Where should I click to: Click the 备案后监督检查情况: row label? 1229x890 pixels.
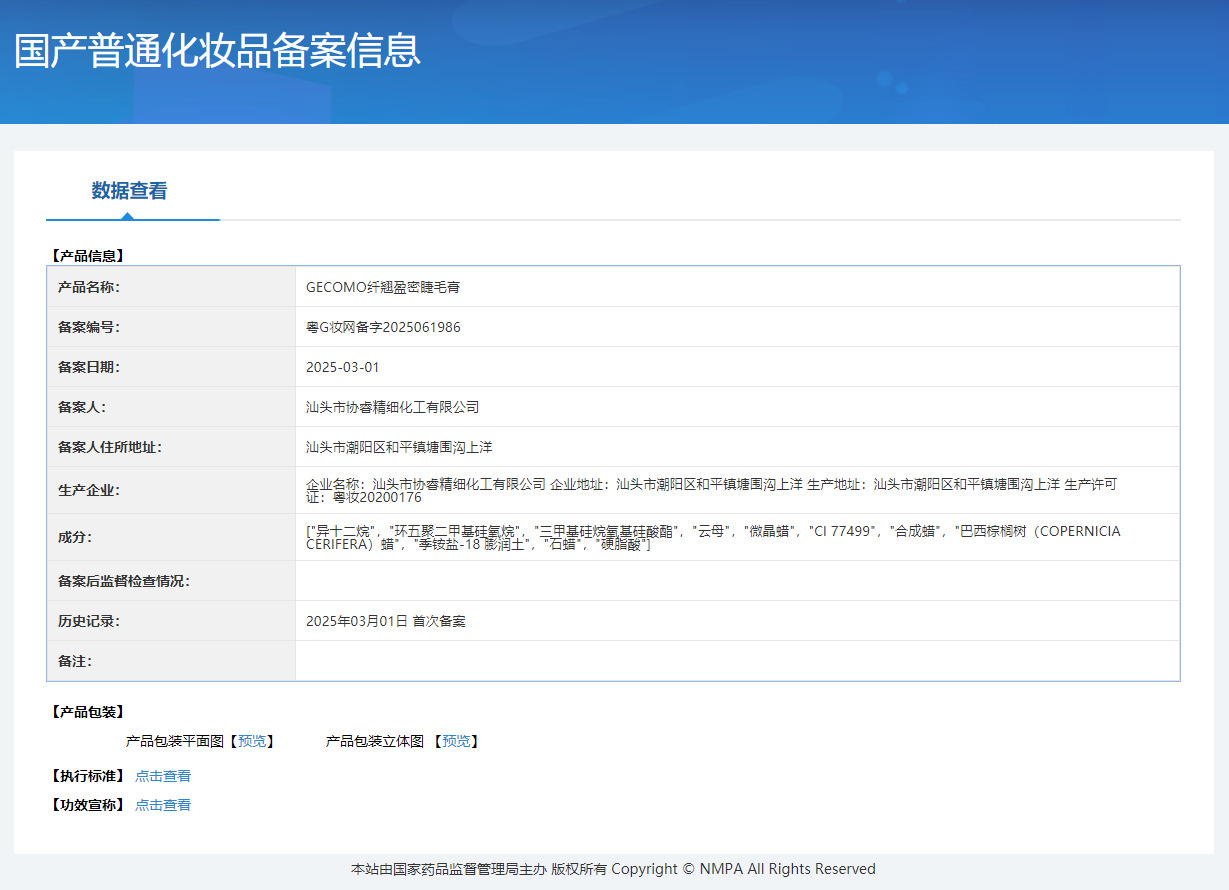pos(124,581)
